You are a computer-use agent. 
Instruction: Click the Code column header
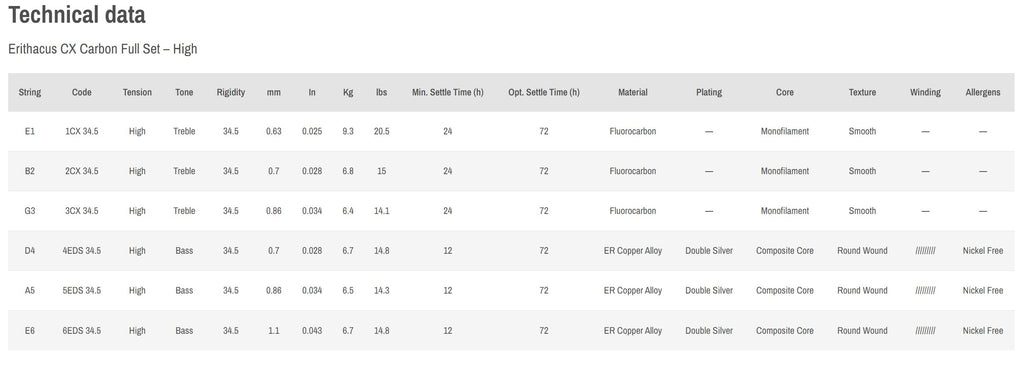pos(82,92)
